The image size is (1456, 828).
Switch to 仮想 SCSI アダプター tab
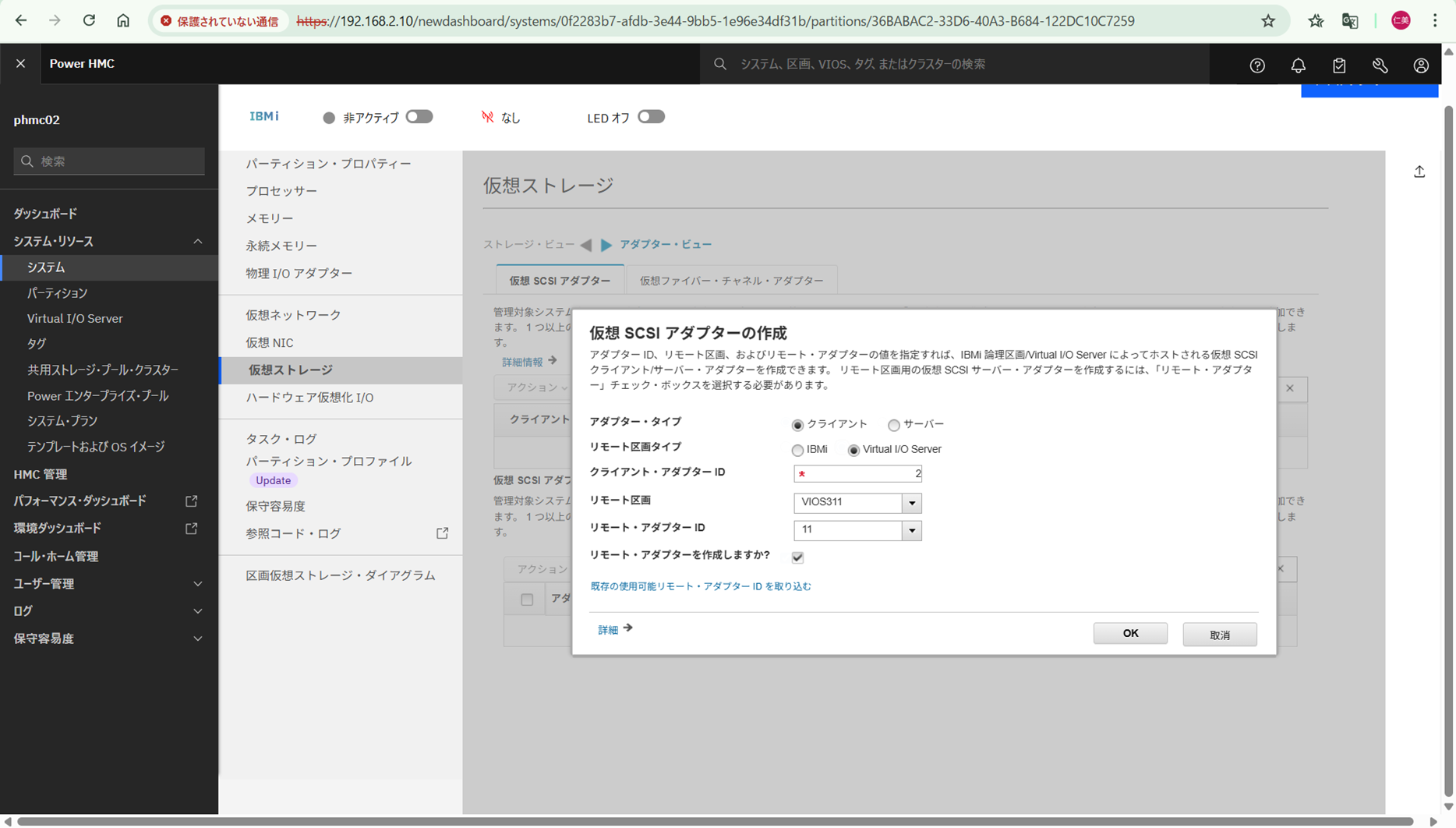(560, 281)
